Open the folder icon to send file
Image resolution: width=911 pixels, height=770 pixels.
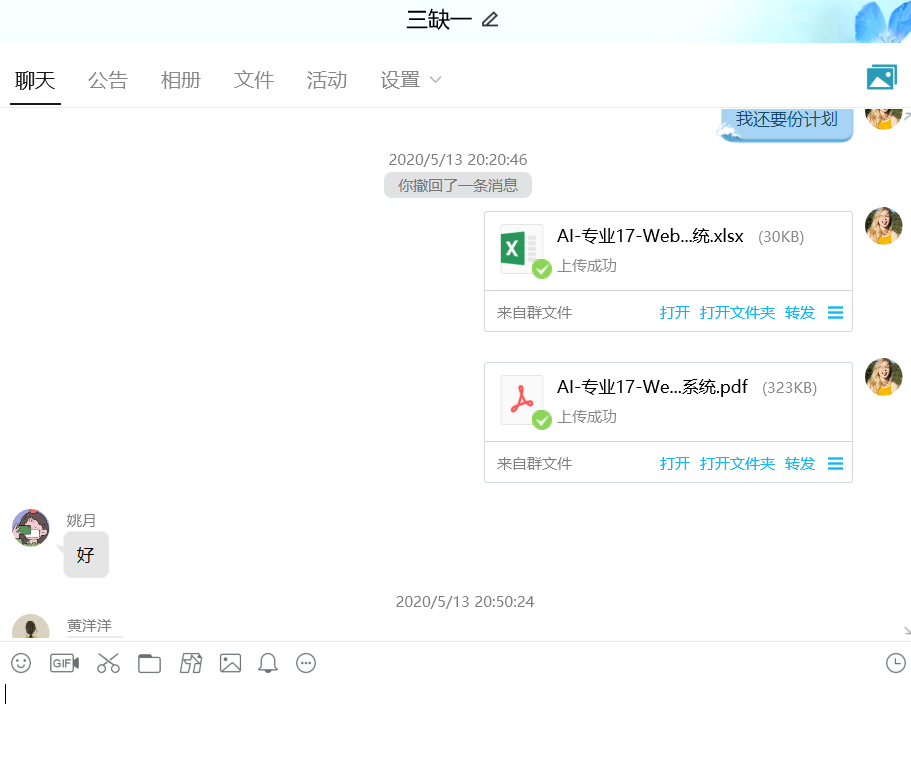point(149,663)
